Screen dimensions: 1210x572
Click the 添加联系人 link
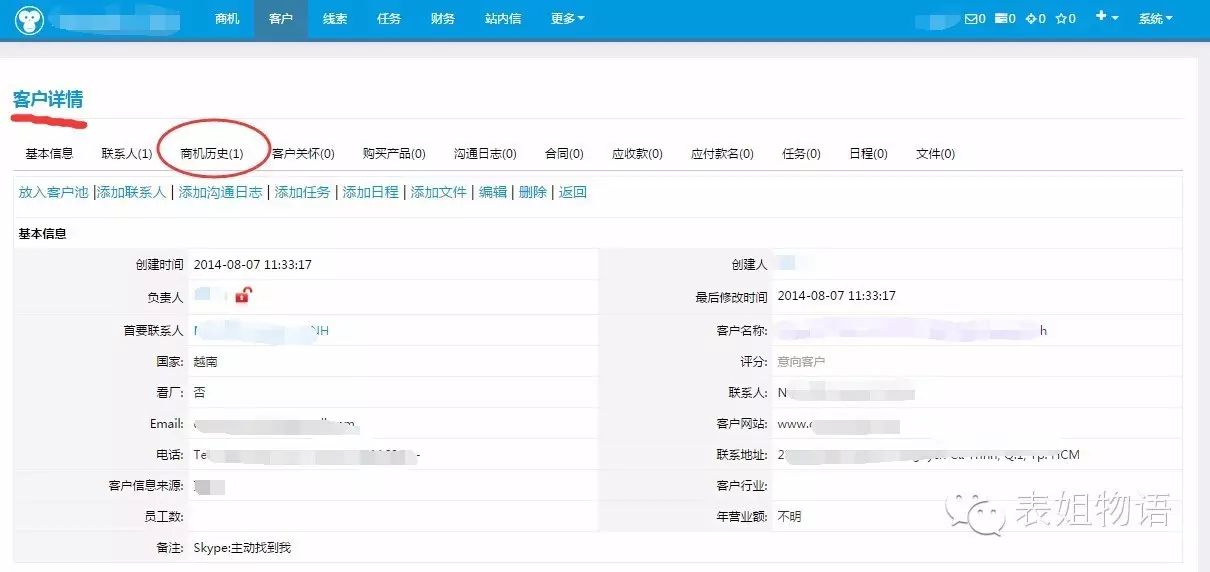[x=131, y=192]
